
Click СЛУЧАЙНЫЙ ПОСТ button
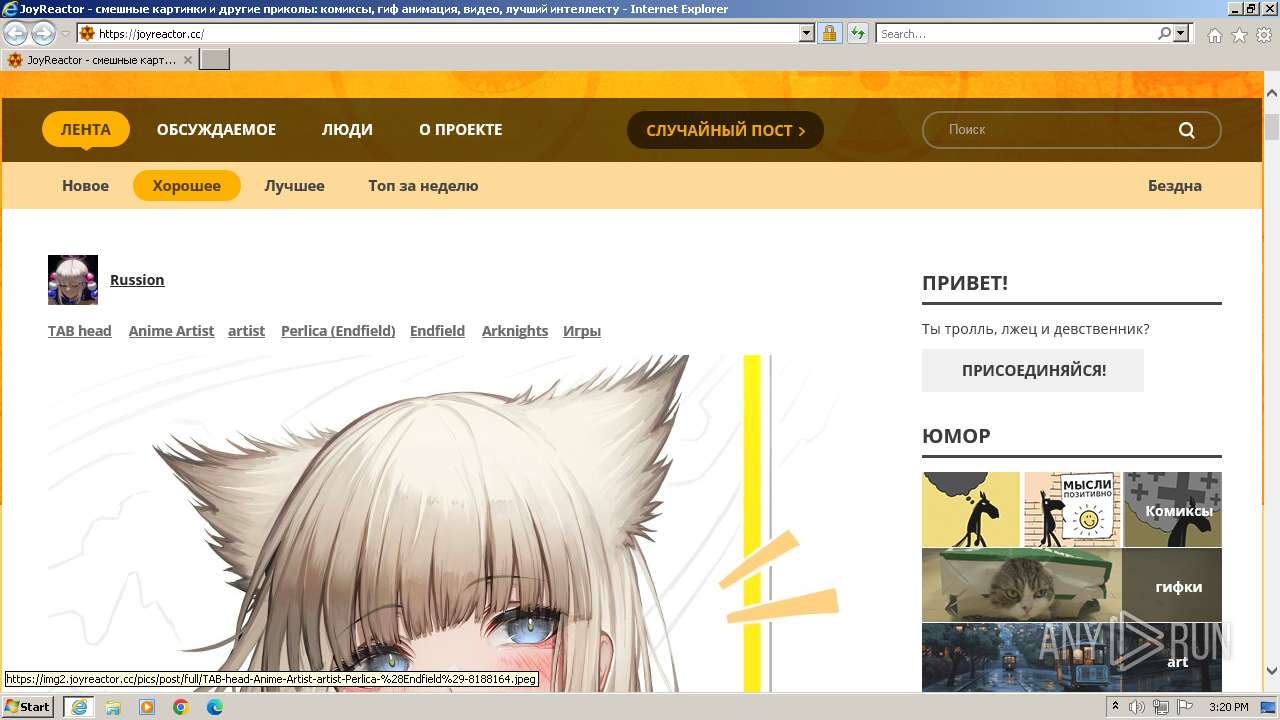coord(725,130)
